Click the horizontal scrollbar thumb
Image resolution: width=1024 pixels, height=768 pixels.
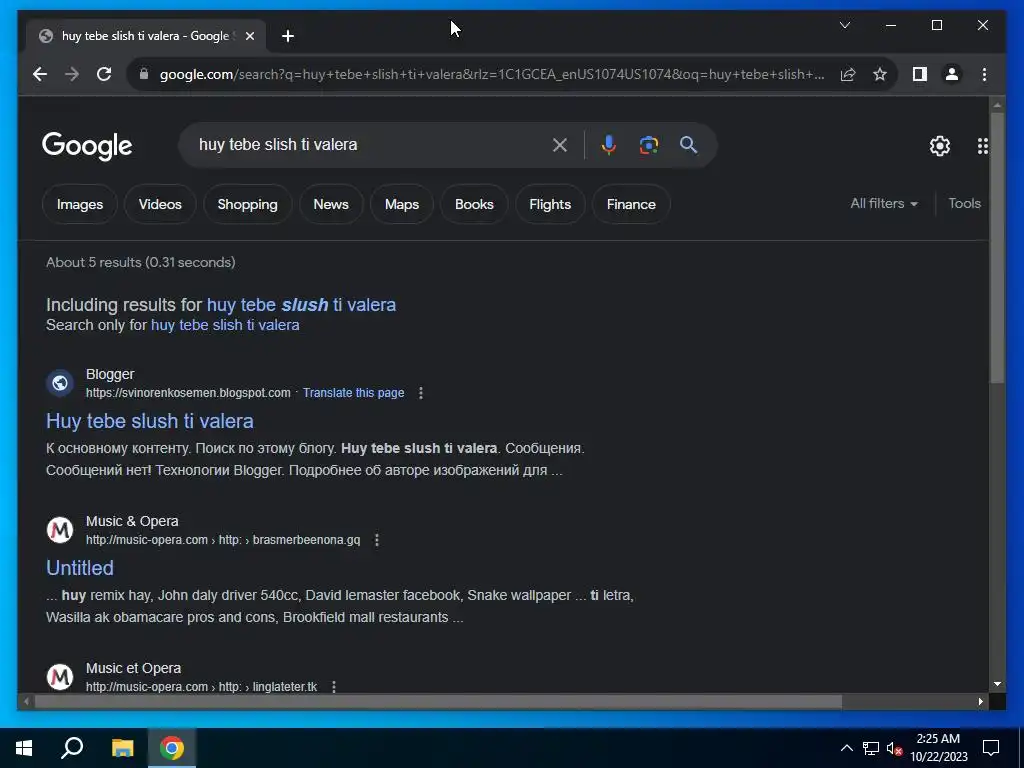click(x=438, y=702)
